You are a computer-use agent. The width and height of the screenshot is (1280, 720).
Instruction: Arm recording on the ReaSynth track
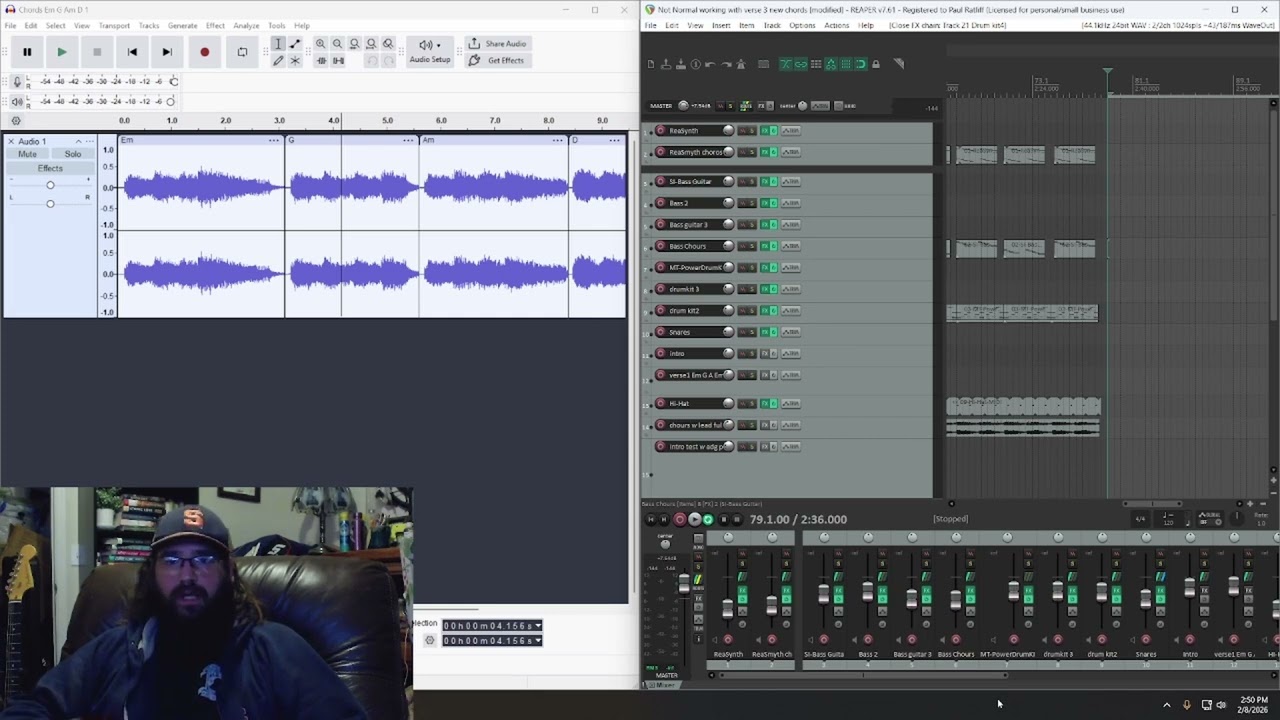[x=660, y=131]
